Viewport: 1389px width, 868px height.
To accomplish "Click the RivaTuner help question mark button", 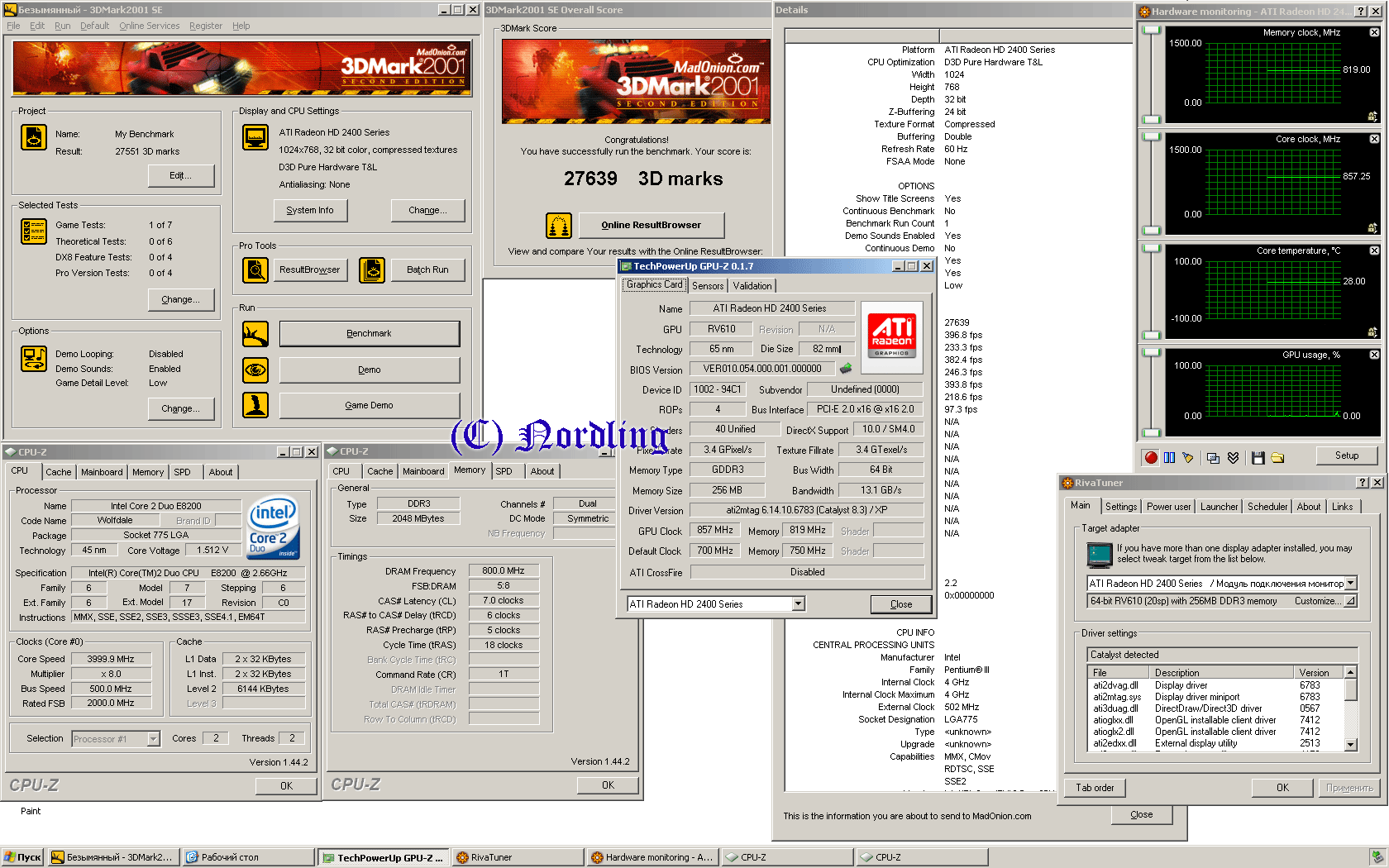I will [x=1363, y=483].
